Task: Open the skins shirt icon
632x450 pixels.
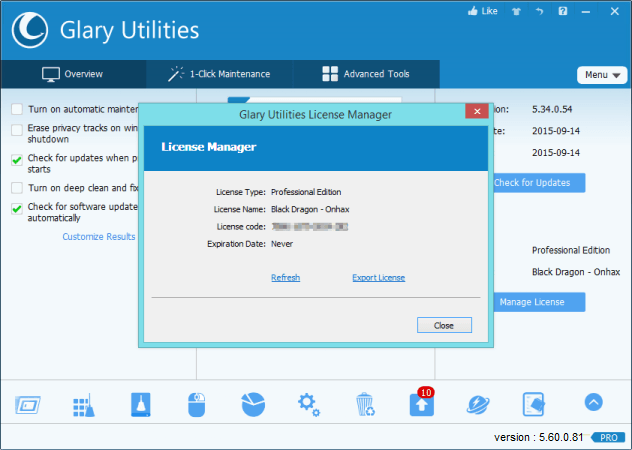Action: tap(516, 11)
